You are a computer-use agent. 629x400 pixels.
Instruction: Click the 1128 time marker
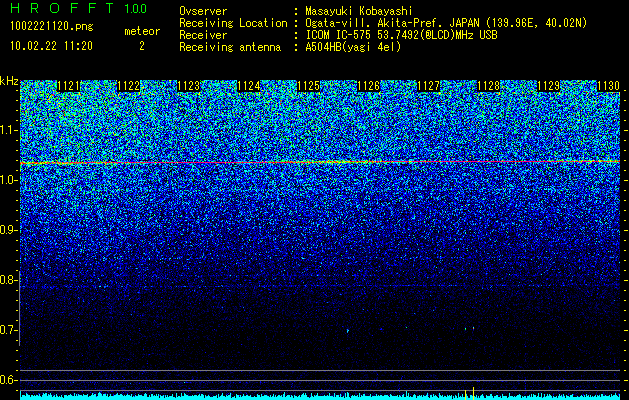pos(489,86)
